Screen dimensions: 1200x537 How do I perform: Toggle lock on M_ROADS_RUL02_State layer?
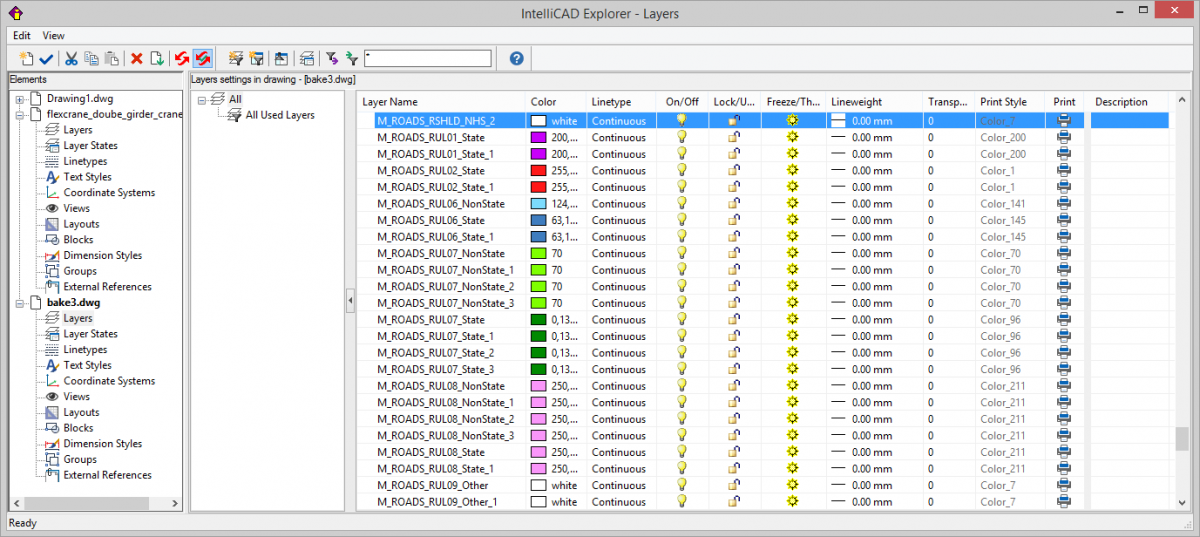coord(734,170)
